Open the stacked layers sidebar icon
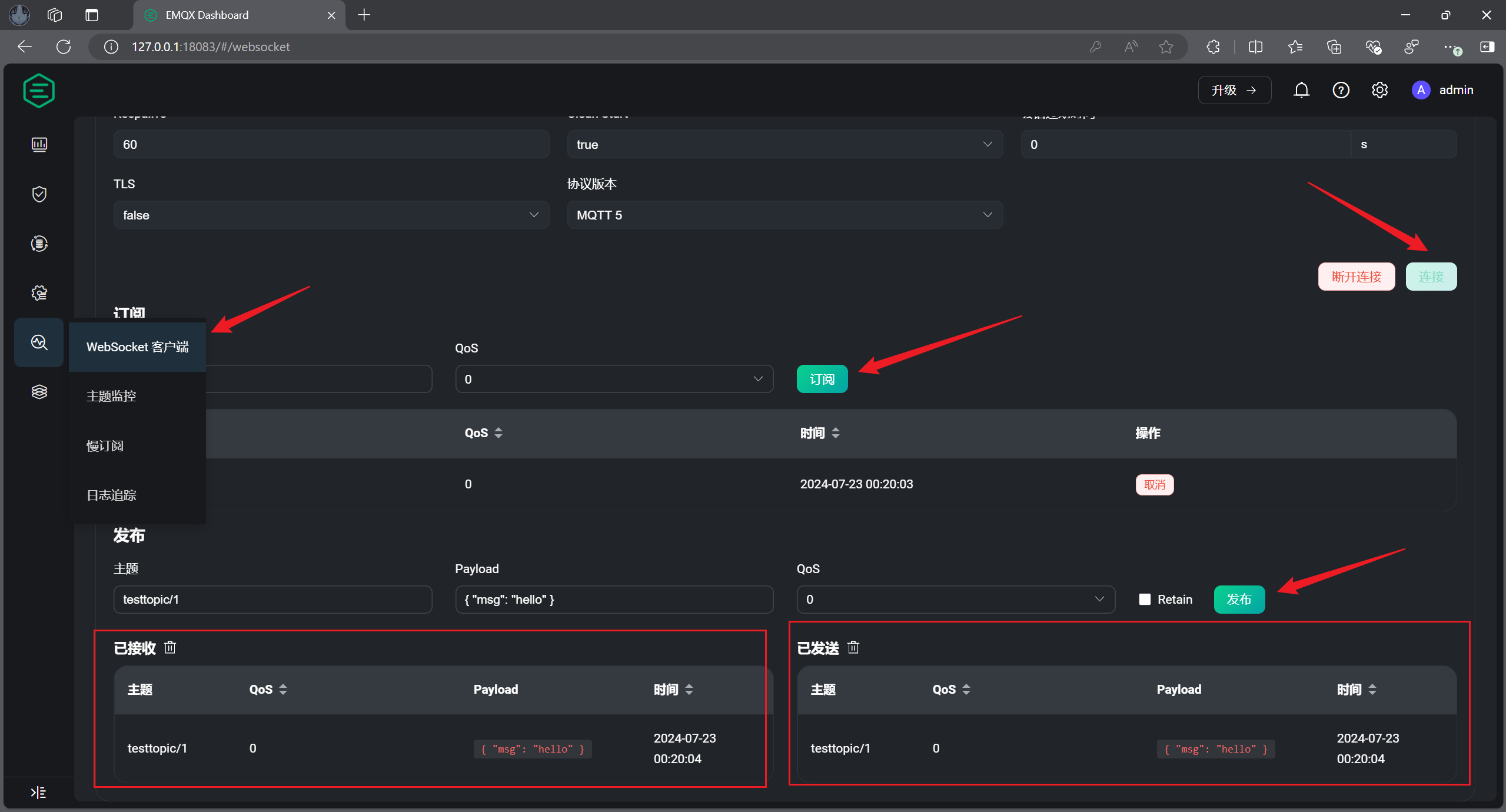Viewport: 1506px width, 812px height. (39, 392)
